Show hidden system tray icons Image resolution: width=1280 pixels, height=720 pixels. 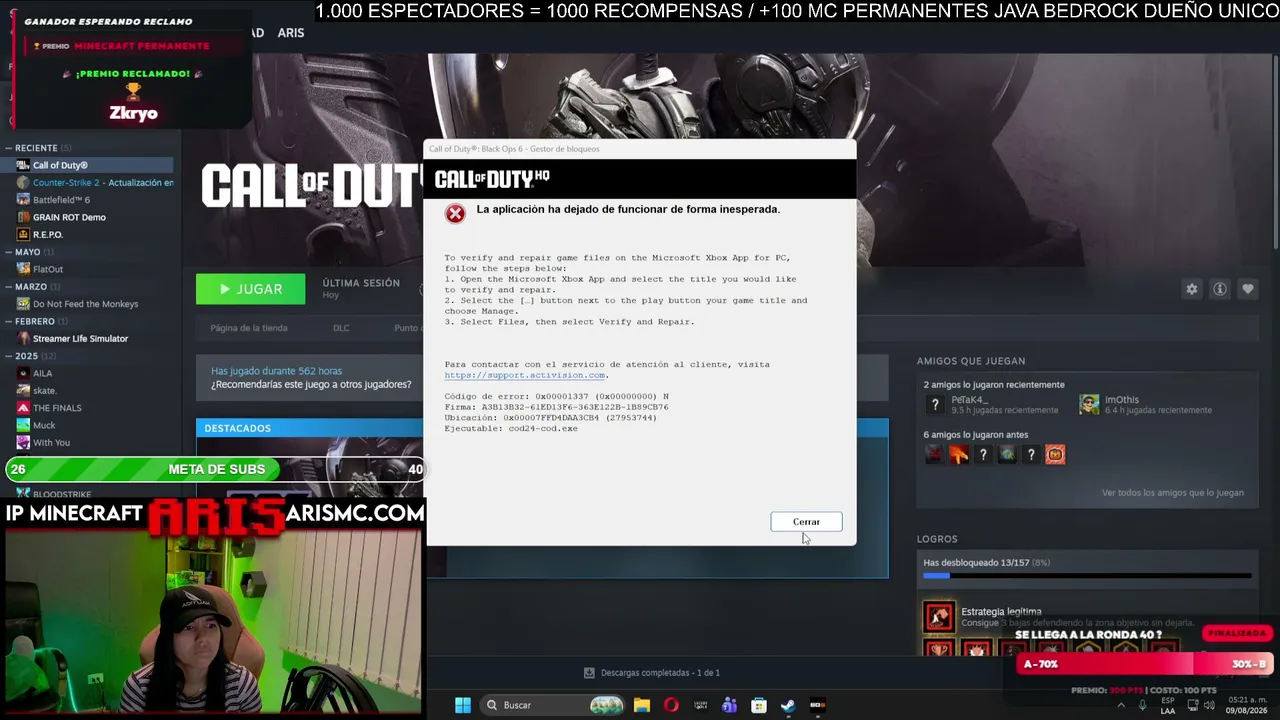tap(1121, 705)
